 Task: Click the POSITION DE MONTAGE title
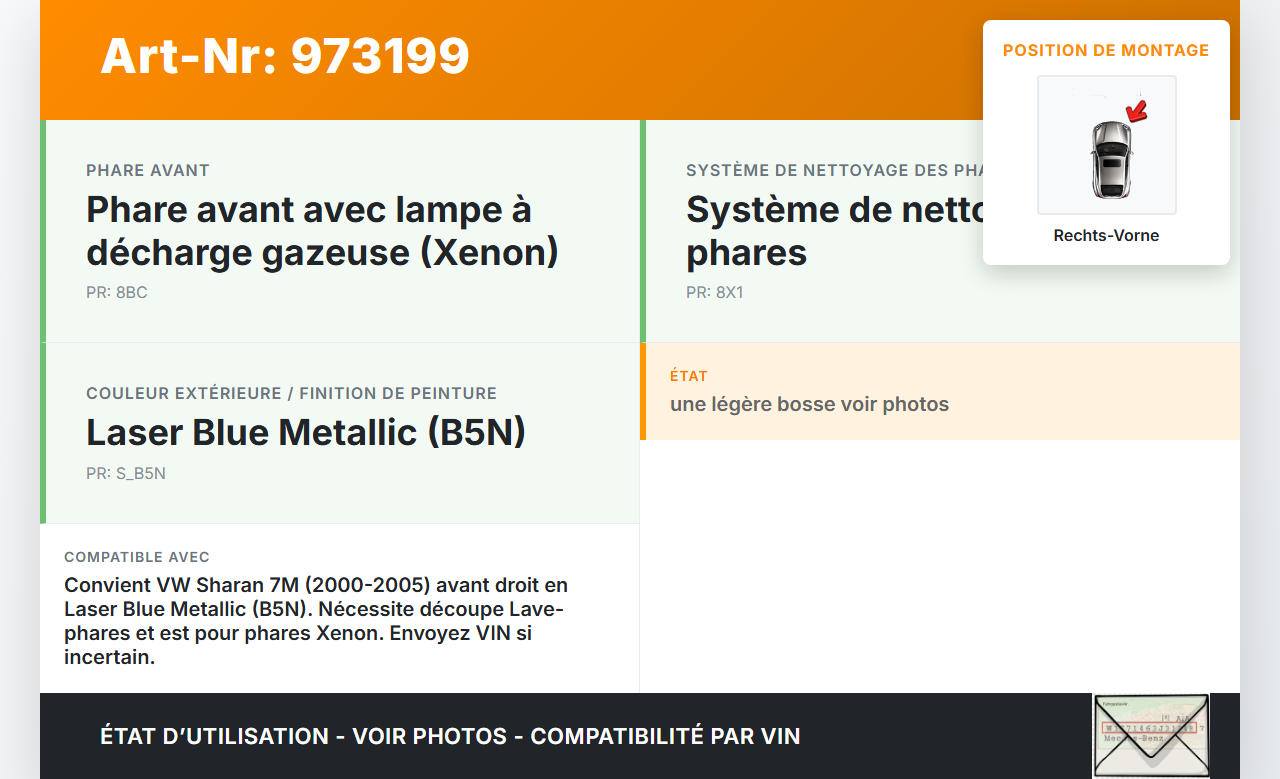tap(1106, 50)
